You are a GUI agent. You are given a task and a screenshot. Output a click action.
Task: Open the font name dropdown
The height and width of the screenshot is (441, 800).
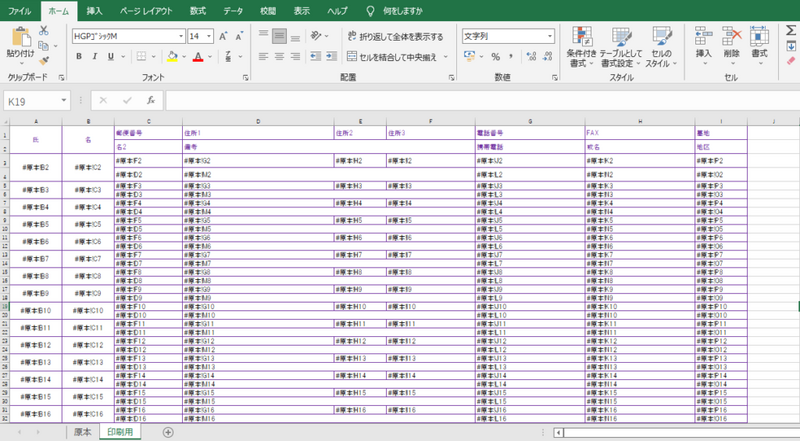pos(181,36)
